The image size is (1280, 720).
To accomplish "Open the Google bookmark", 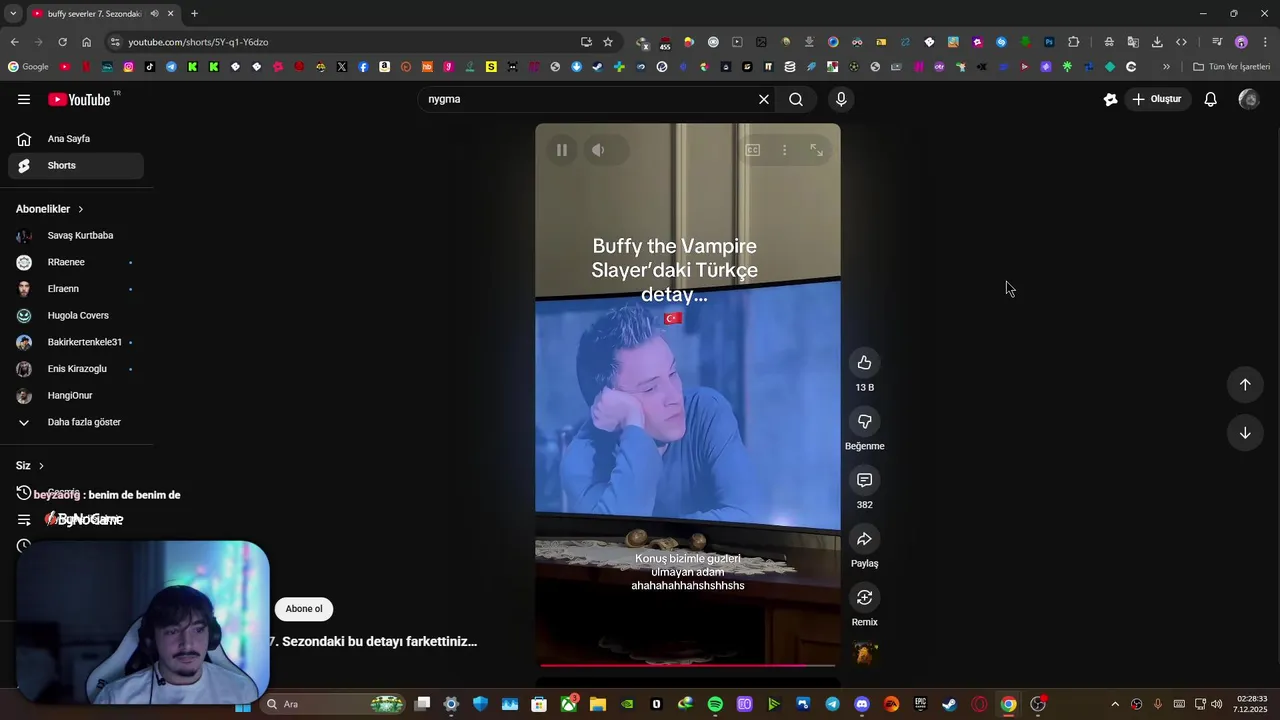I will (28, 67).
